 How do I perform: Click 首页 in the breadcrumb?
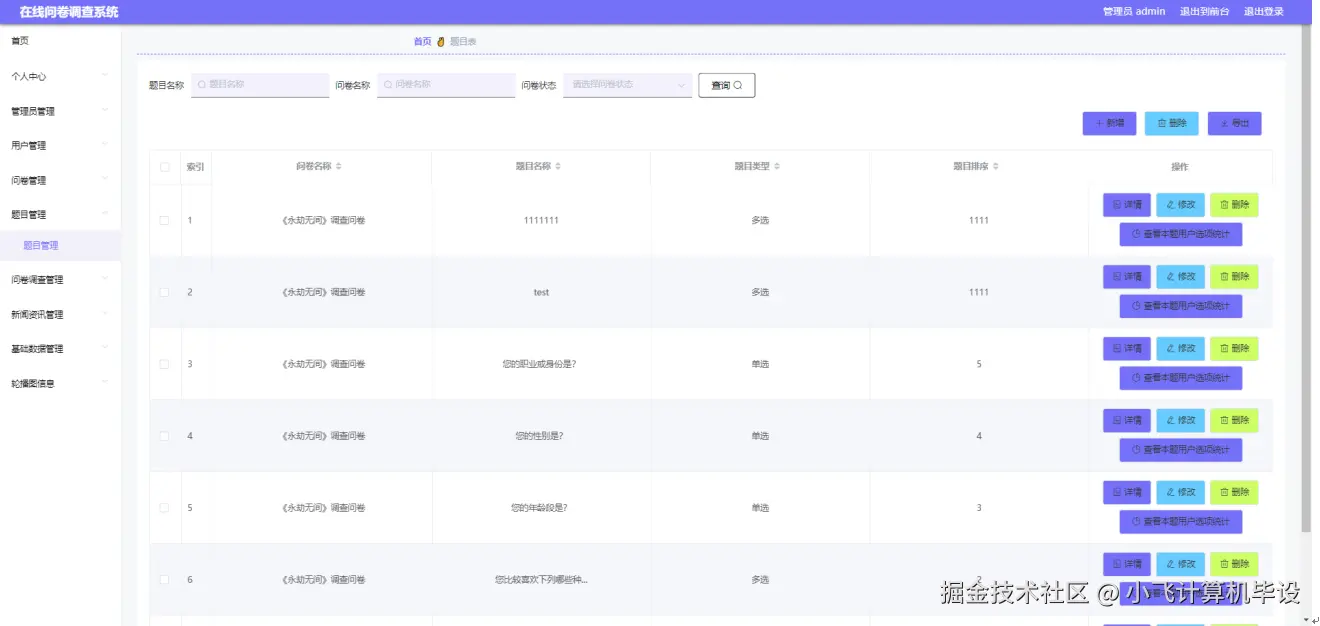[422, 42]
